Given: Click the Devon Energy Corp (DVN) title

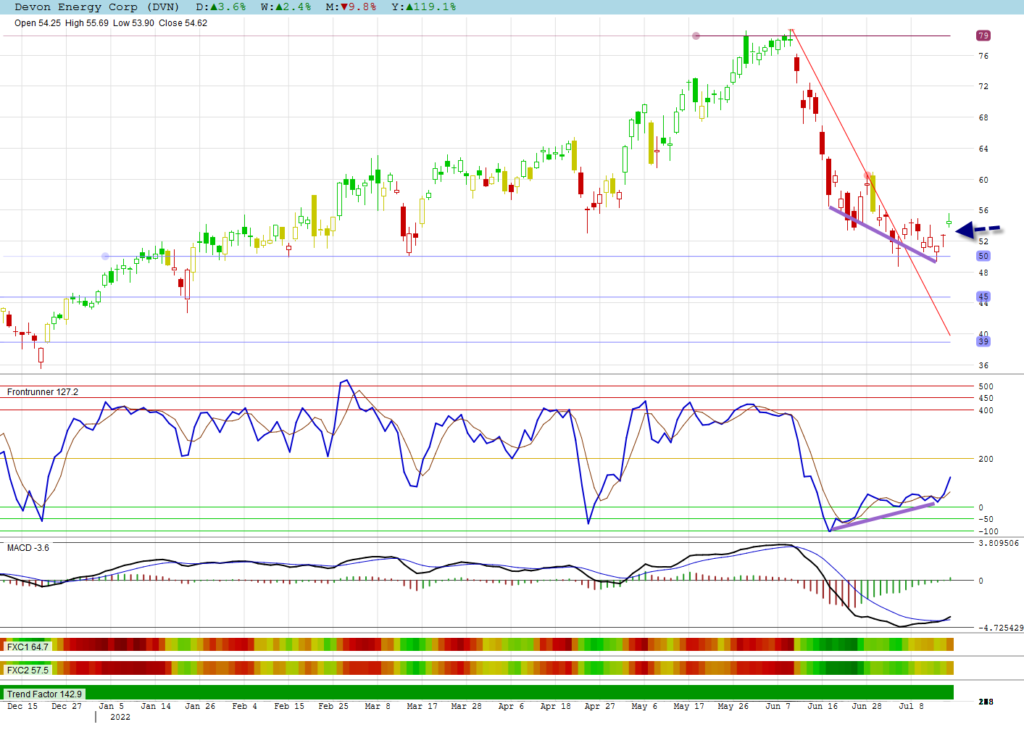Looking at the screenshot, I should tap(97, 7).
